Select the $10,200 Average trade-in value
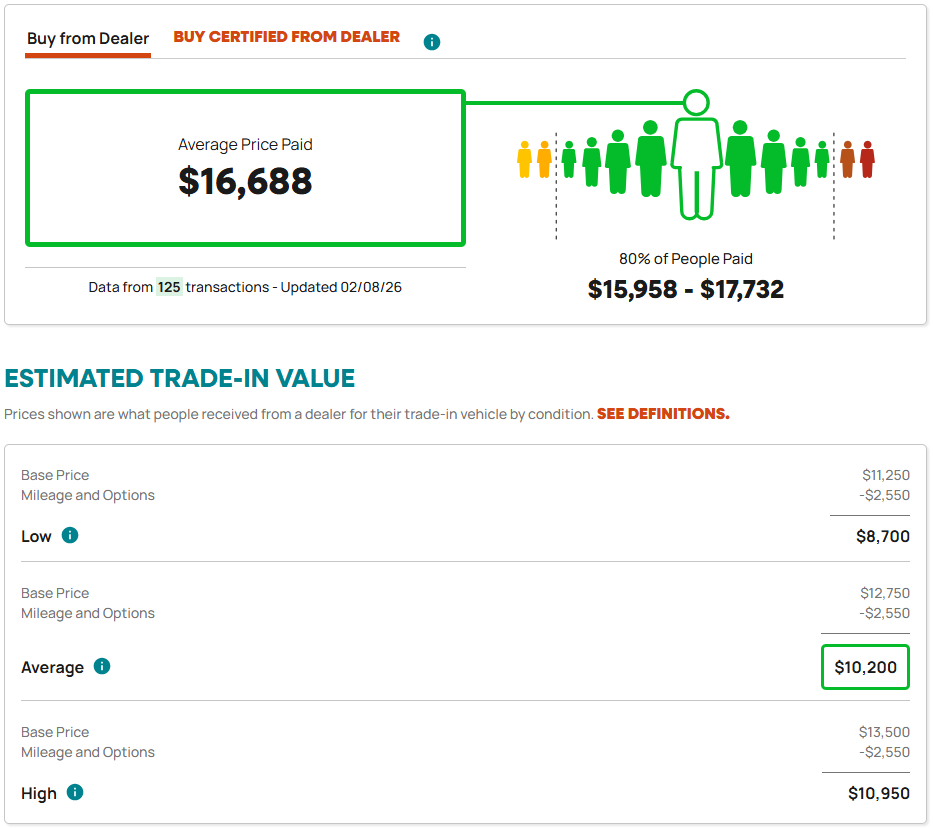 (x=865, y=667)
